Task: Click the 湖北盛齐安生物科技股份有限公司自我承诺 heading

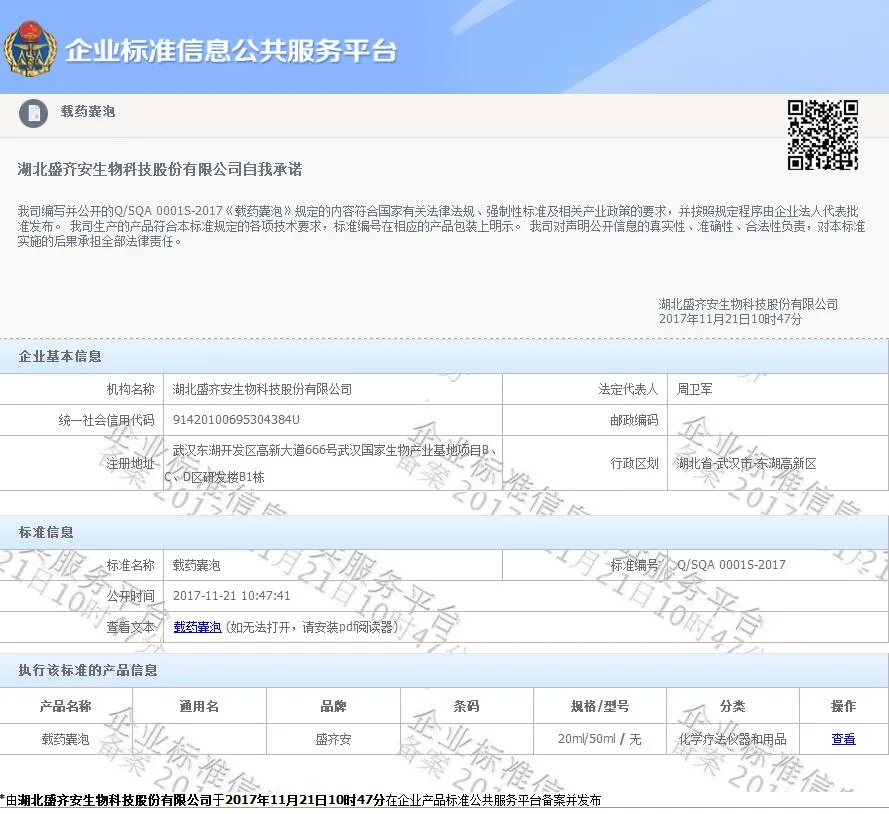Action: (160, 169)
